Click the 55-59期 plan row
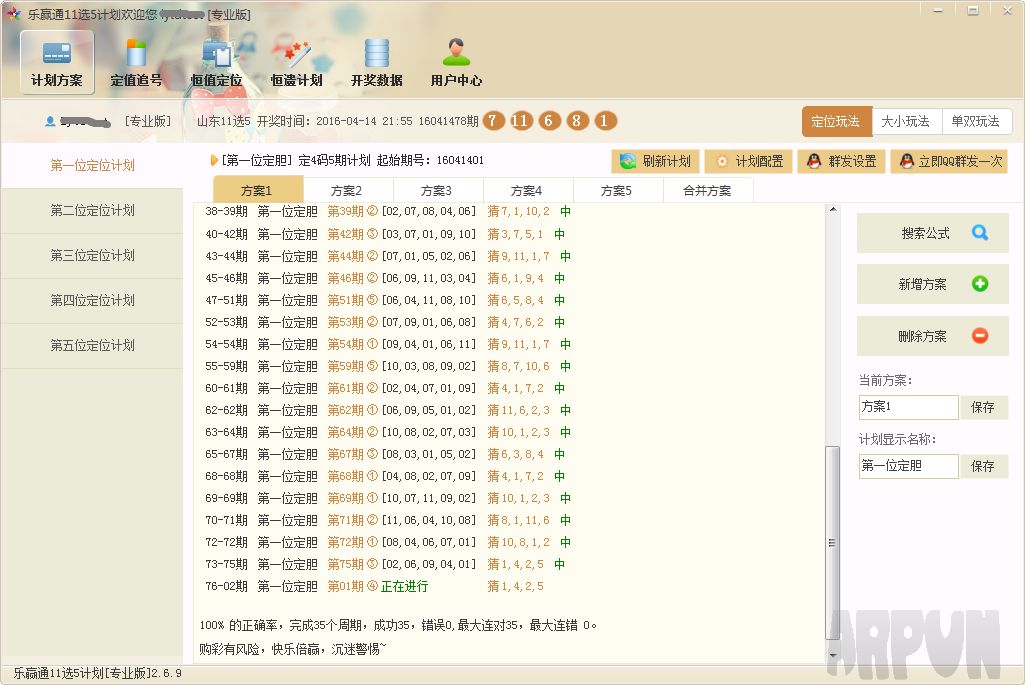This screenshot has height=685, width=1025. pyautogui.click(x=388, y=366)
